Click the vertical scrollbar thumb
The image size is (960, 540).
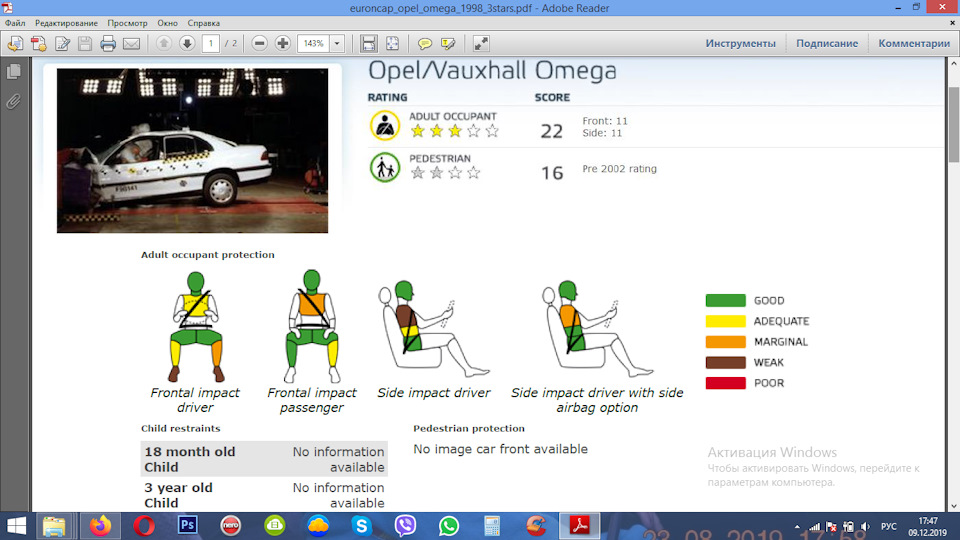tap(954, 124)
